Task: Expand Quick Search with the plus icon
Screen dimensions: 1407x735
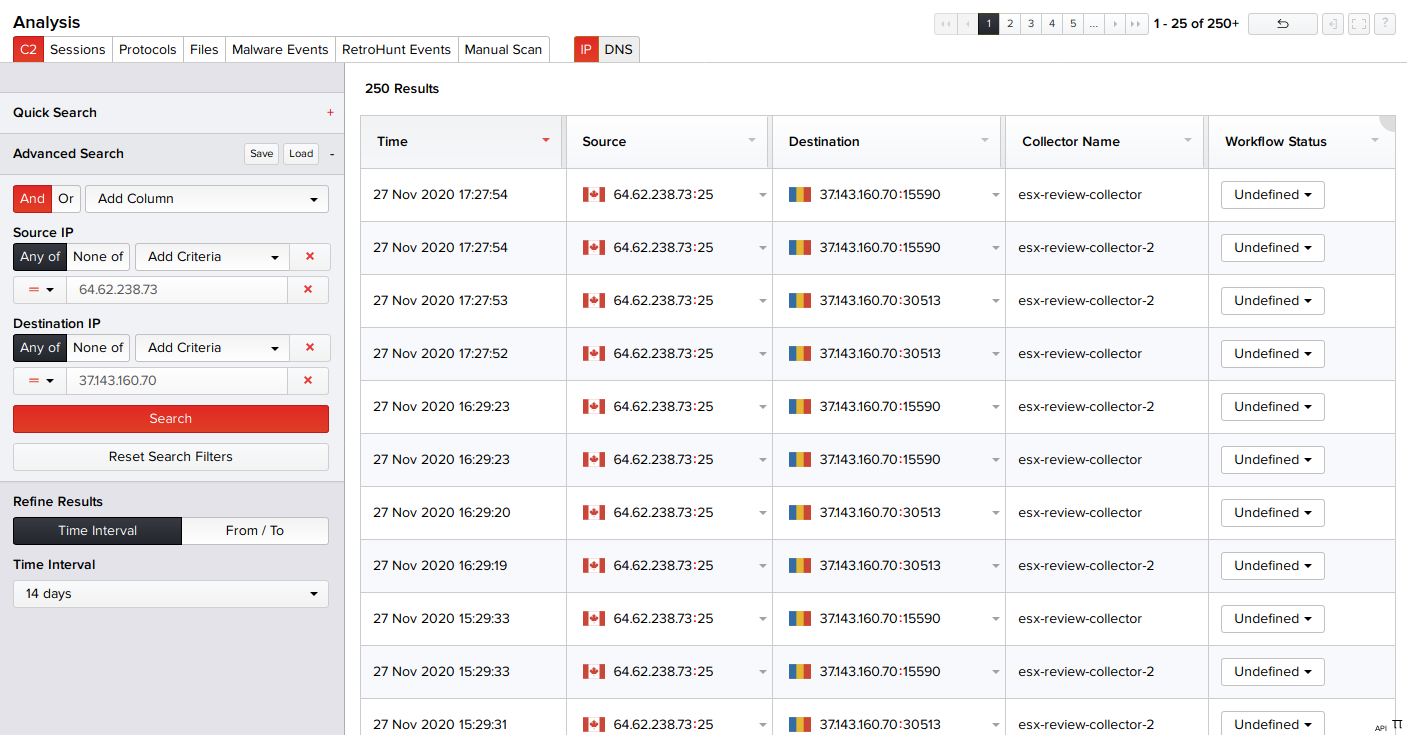Action: point(330,113)
